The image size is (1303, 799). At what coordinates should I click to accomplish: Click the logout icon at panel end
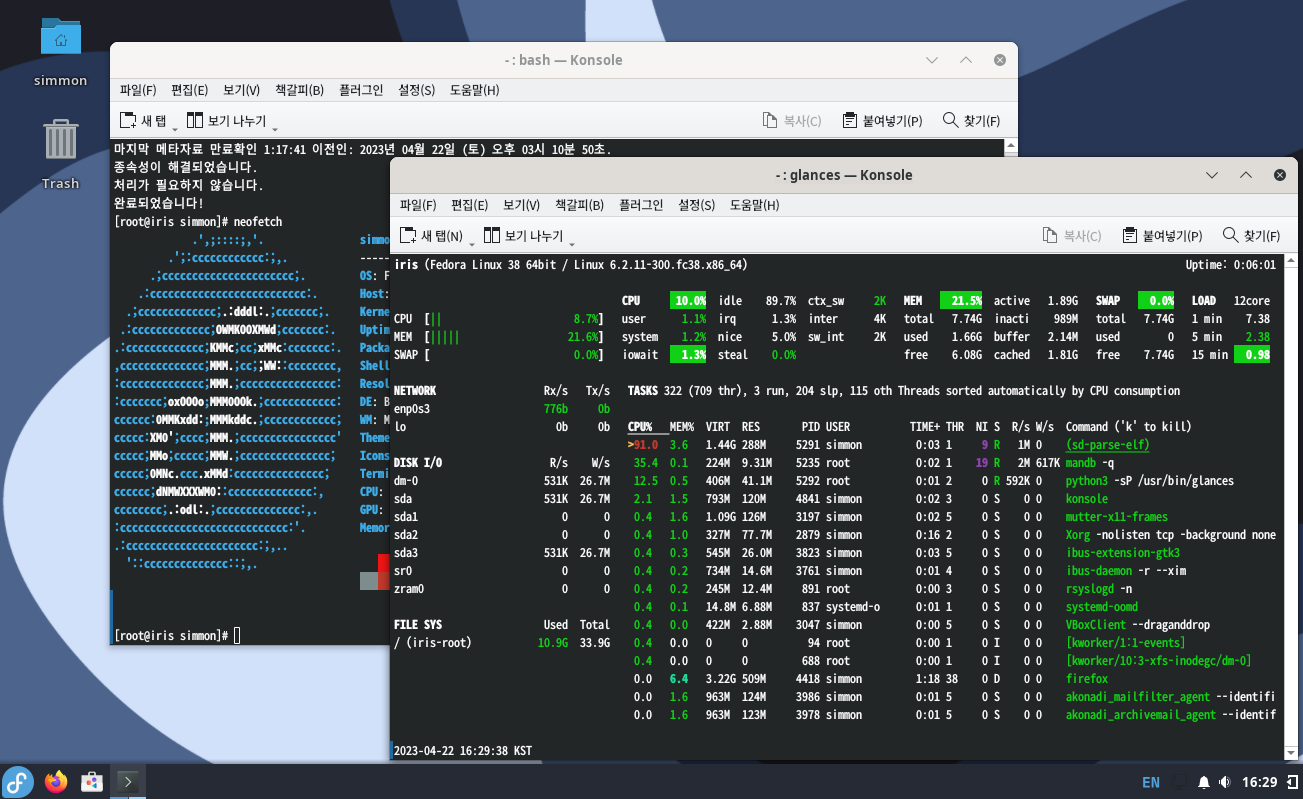tap(1292, 782)
